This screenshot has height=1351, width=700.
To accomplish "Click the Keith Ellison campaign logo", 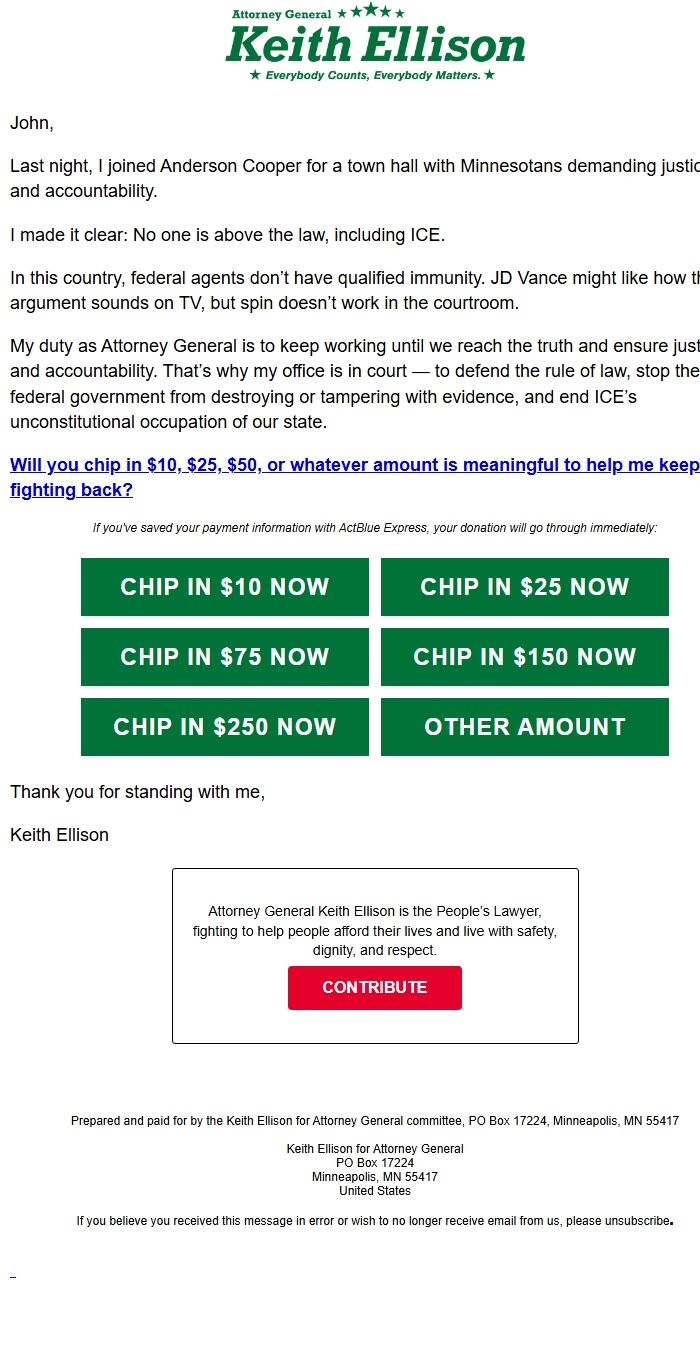I will [374, 44].
